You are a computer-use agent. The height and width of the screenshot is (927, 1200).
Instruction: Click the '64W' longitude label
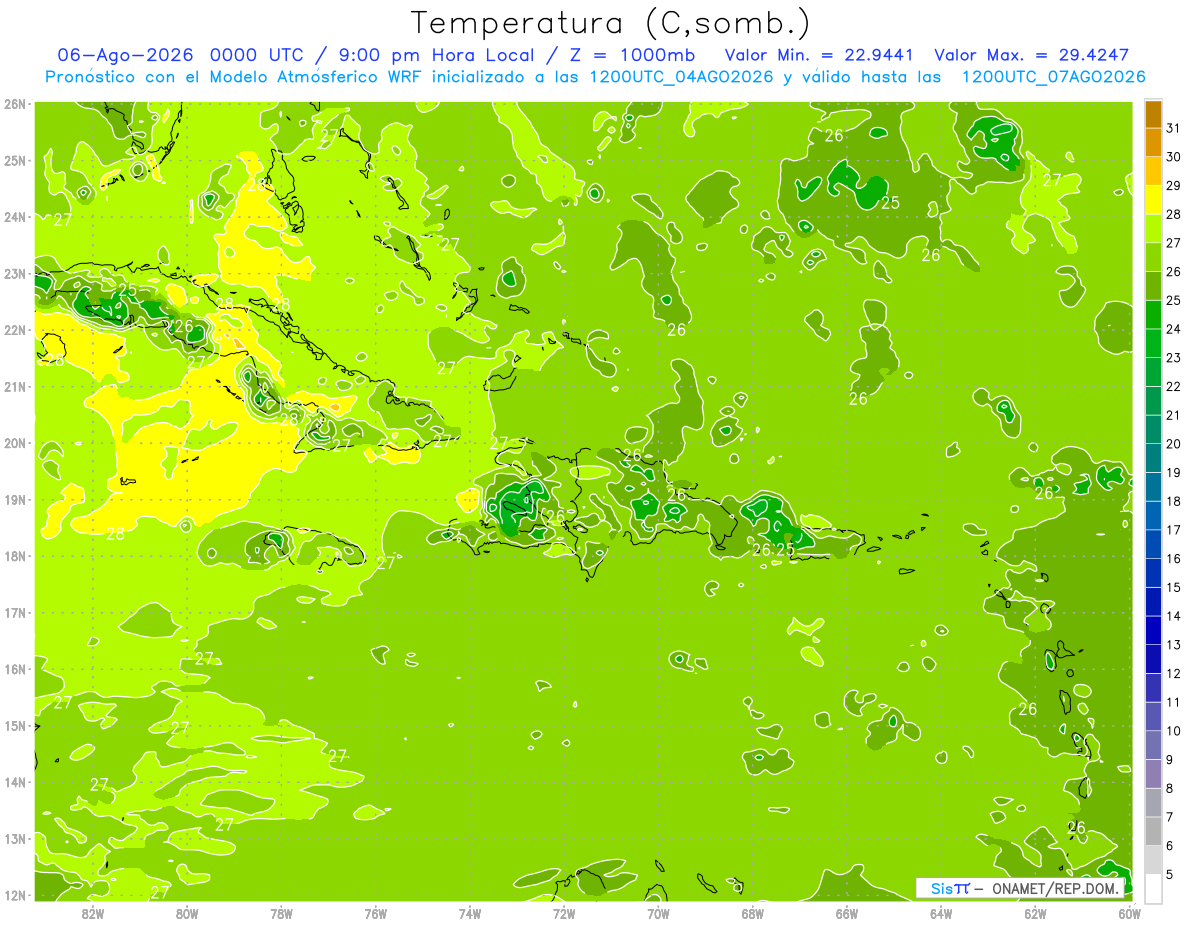(x=941, y=913)
